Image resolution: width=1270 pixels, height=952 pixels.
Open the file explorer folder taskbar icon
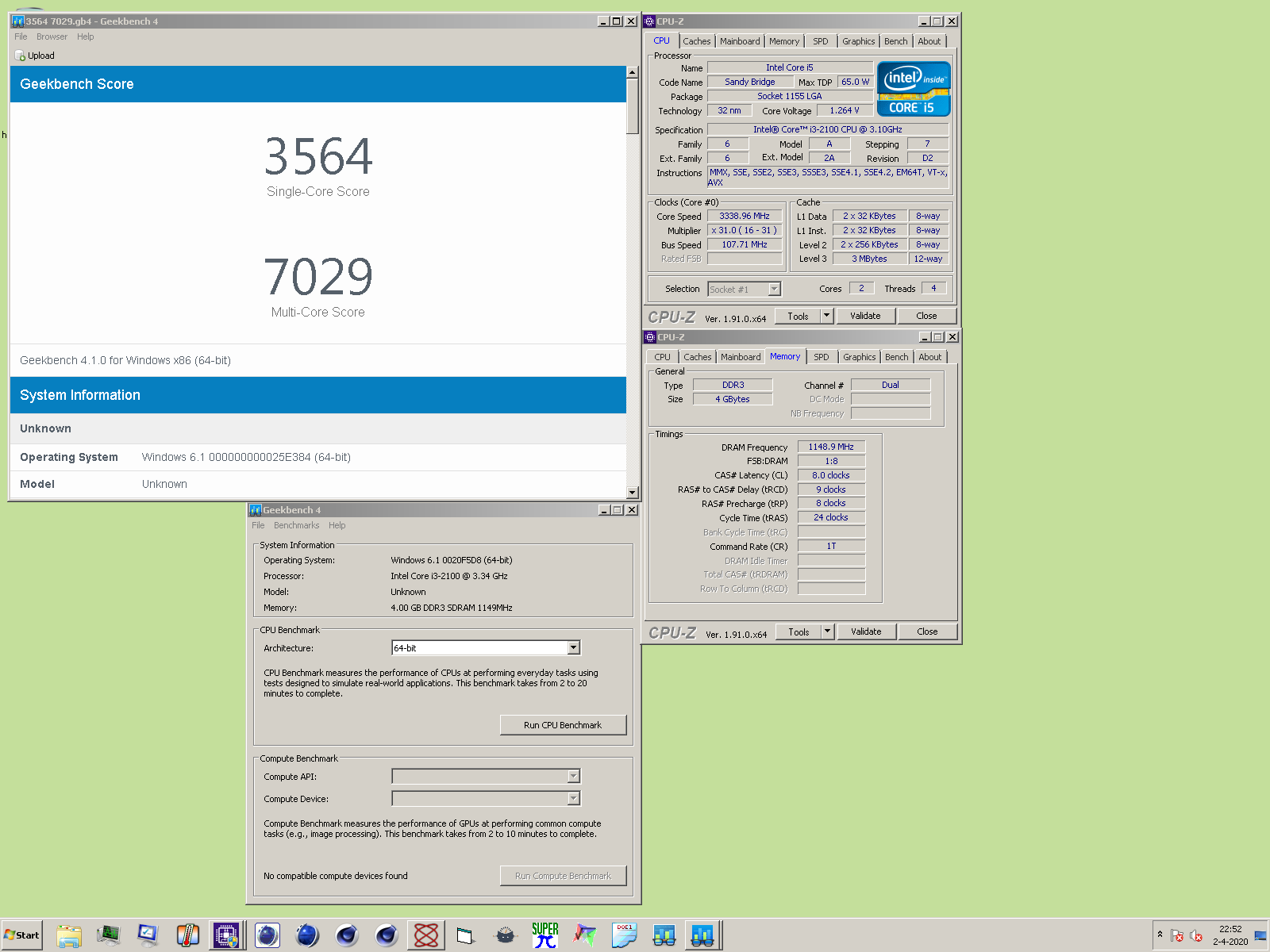coord(69,935)
